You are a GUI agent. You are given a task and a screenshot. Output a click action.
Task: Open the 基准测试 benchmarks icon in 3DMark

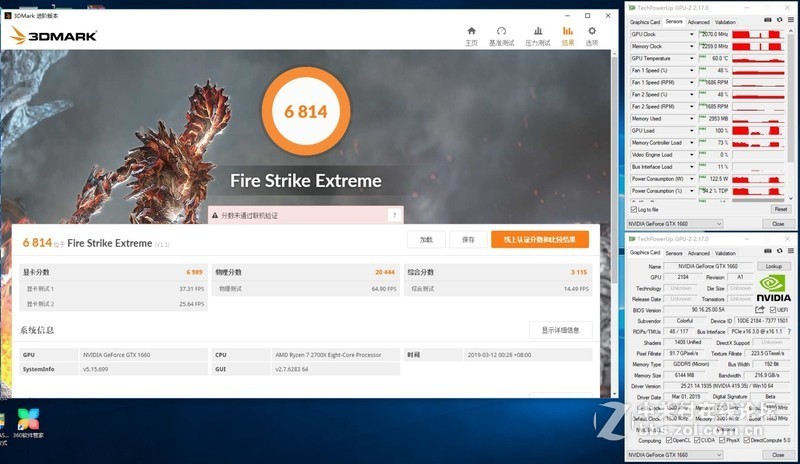[501, 36]
